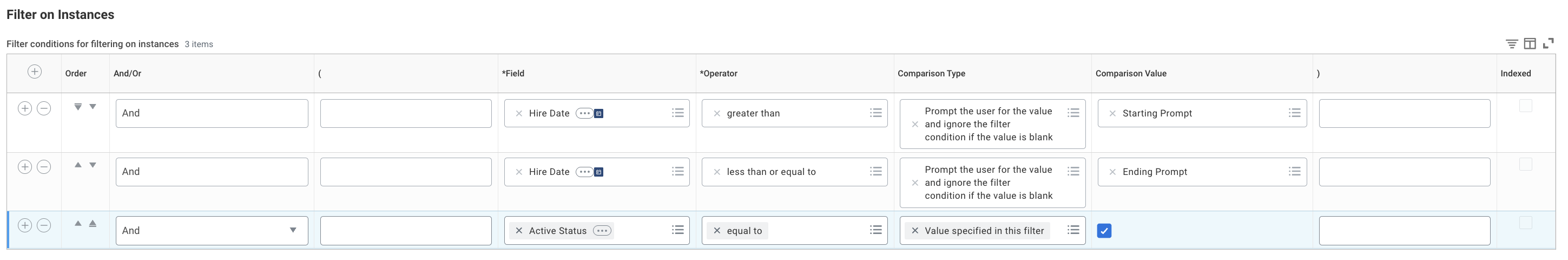Toggle the Indexed checkbox in the first row
1568x260 pixels.
pyautogui.click(x=1525, y=106)
